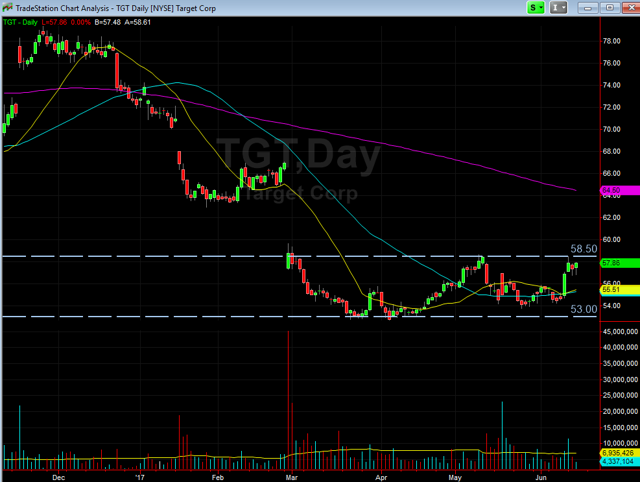Click the yellow 6,935,426 volume average tag
This screenshot has height=482, width=640.
[620, 453]
